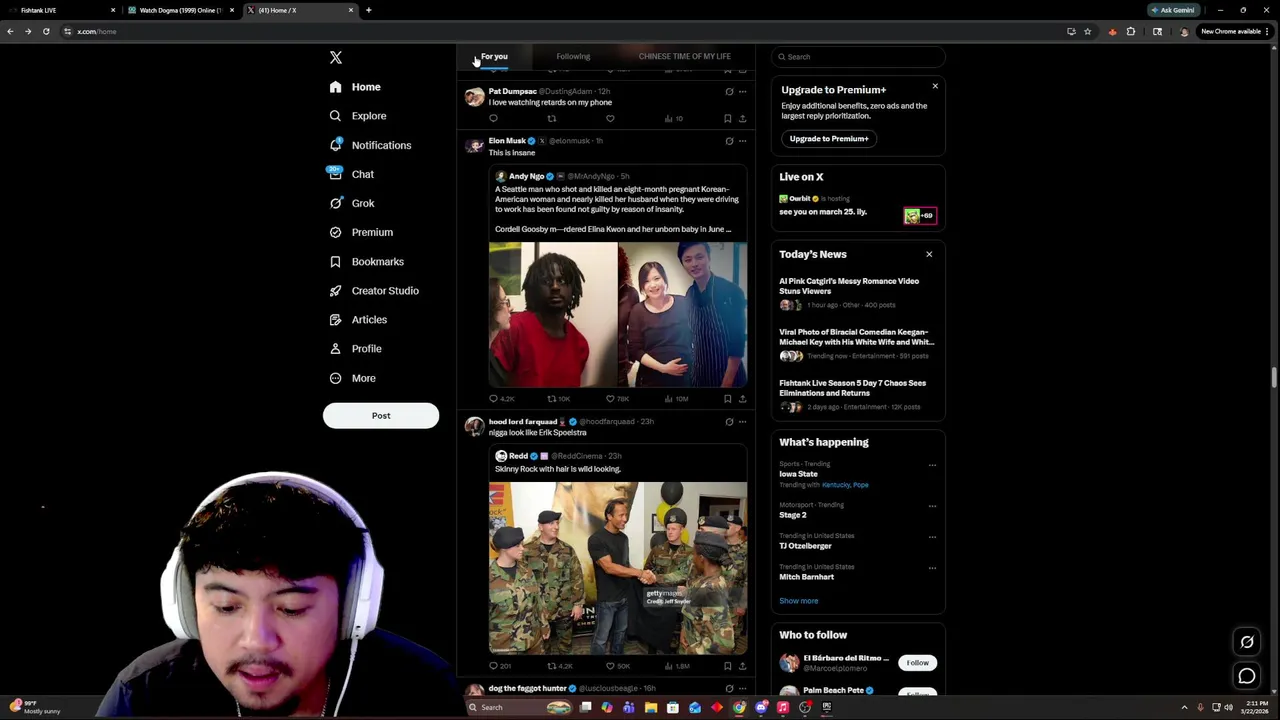Image resolution: width=1280 pixels, height=720 pixels.
Task: Open options for TJ Otzelberger trend
Action: coord(932,537)
